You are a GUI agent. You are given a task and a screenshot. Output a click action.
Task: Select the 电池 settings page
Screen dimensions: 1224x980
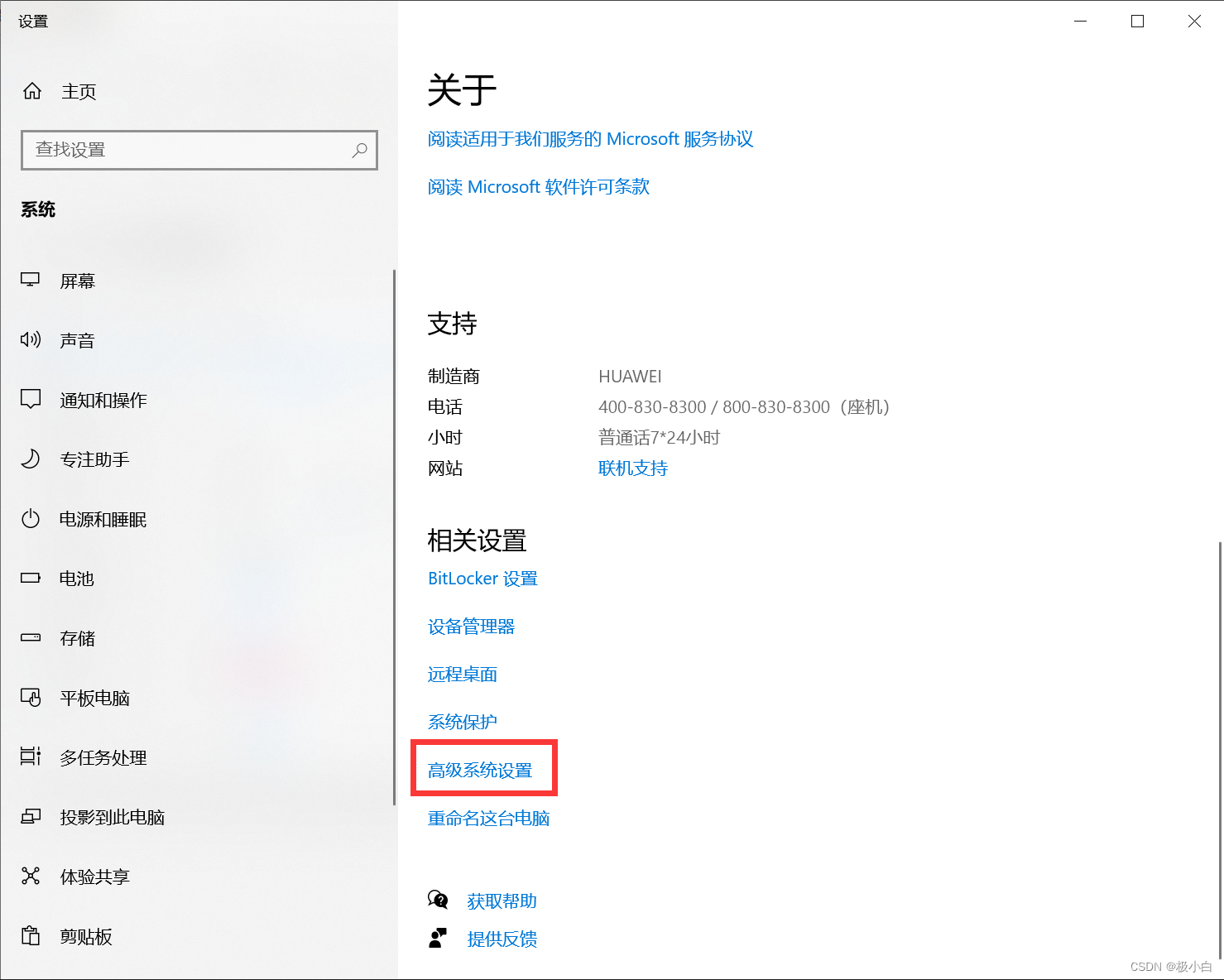[77, 579]
